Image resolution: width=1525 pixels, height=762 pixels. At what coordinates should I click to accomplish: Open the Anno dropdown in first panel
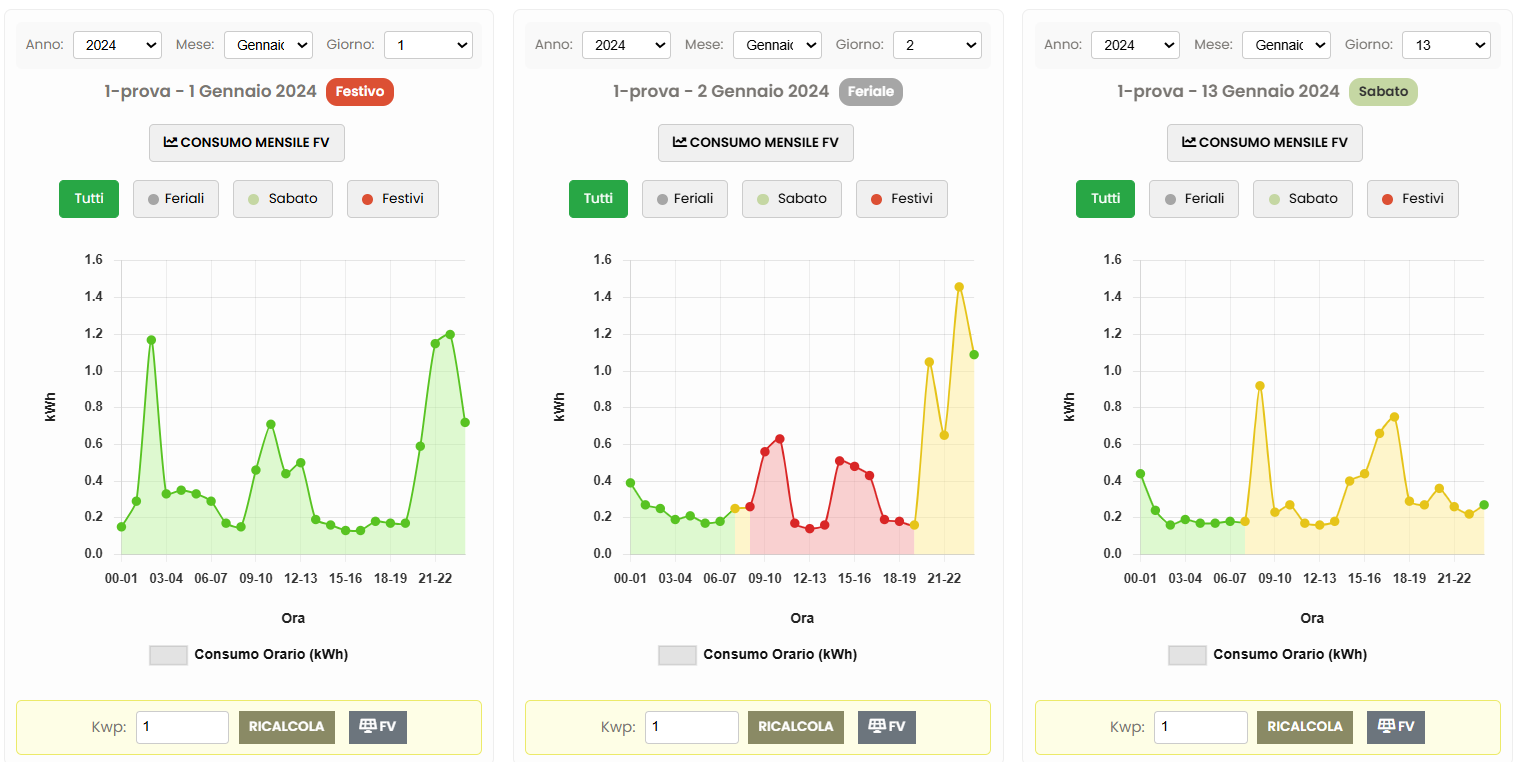pyautogui.click(x=117, y=45)
